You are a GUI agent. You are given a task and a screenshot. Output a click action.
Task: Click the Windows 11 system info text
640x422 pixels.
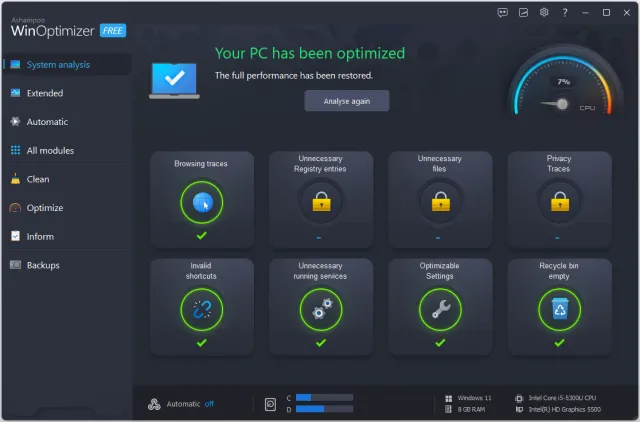(x=474, y=398)
